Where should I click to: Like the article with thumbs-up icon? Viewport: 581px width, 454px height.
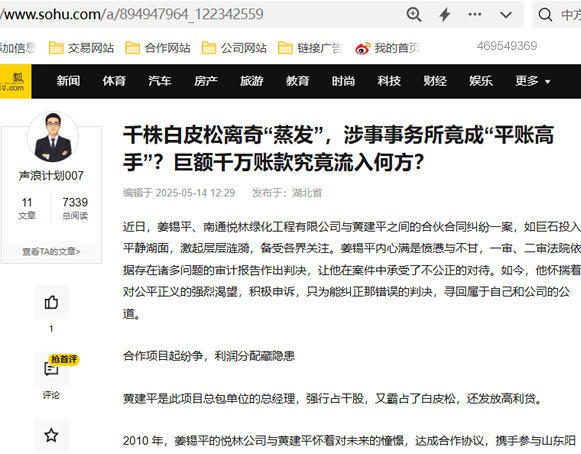point(52,302)
